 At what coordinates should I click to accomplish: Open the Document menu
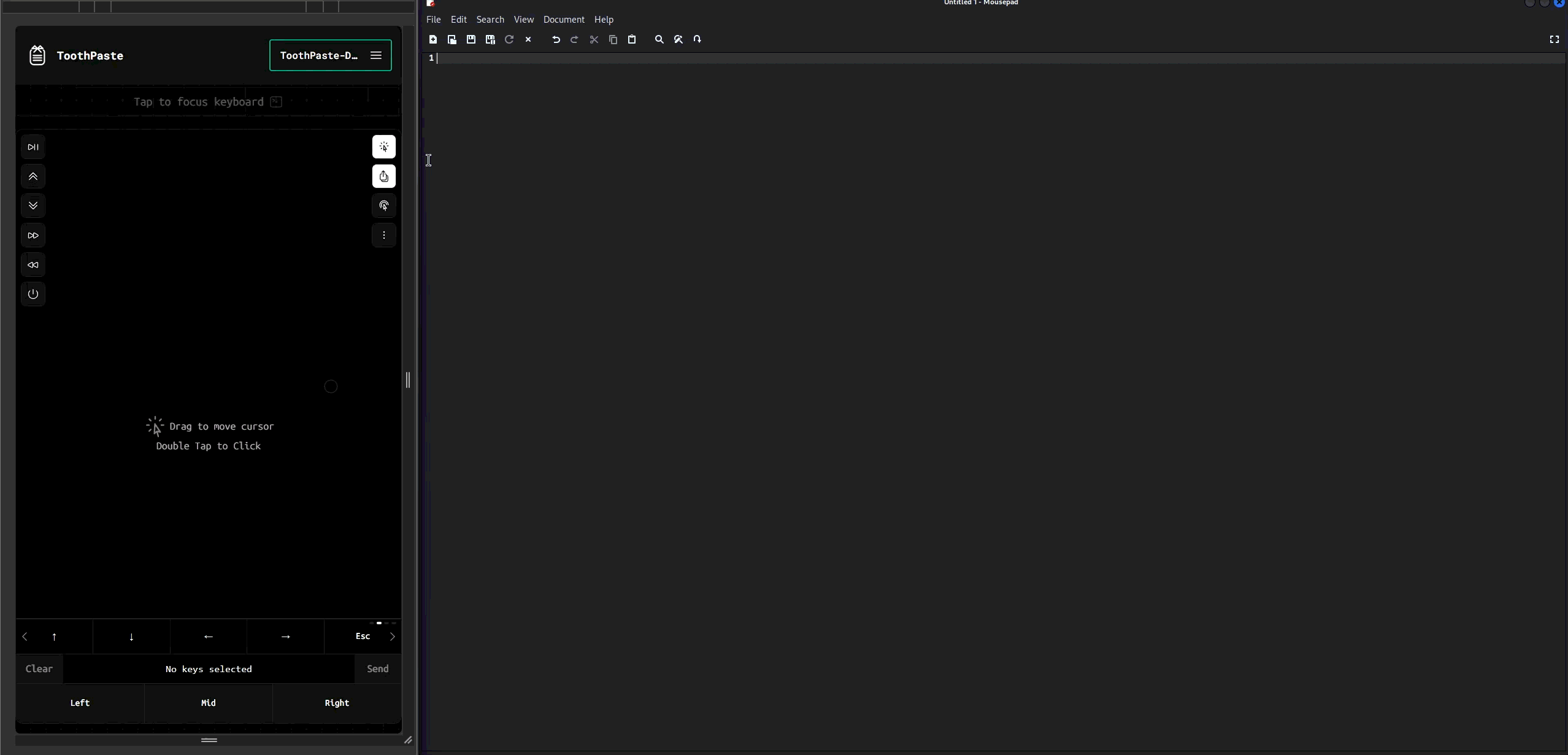(x=564, y=20)
